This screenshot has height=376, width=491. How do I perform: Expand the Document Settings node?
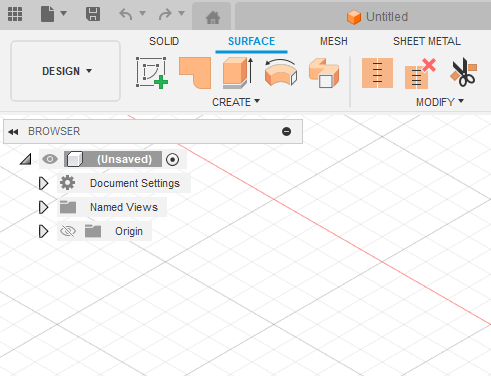coord(43,183)
